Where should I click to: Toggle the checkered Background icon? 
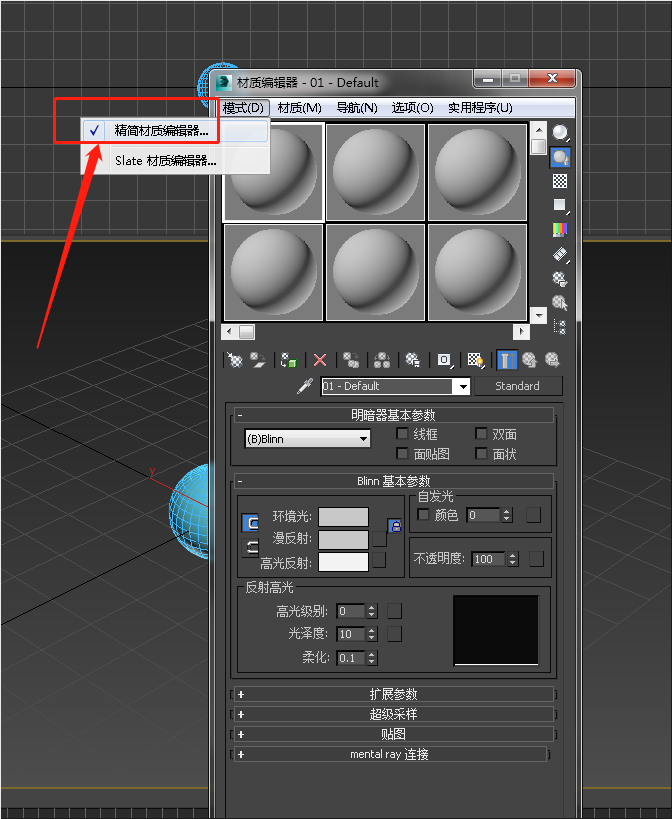tap(560, 181)
